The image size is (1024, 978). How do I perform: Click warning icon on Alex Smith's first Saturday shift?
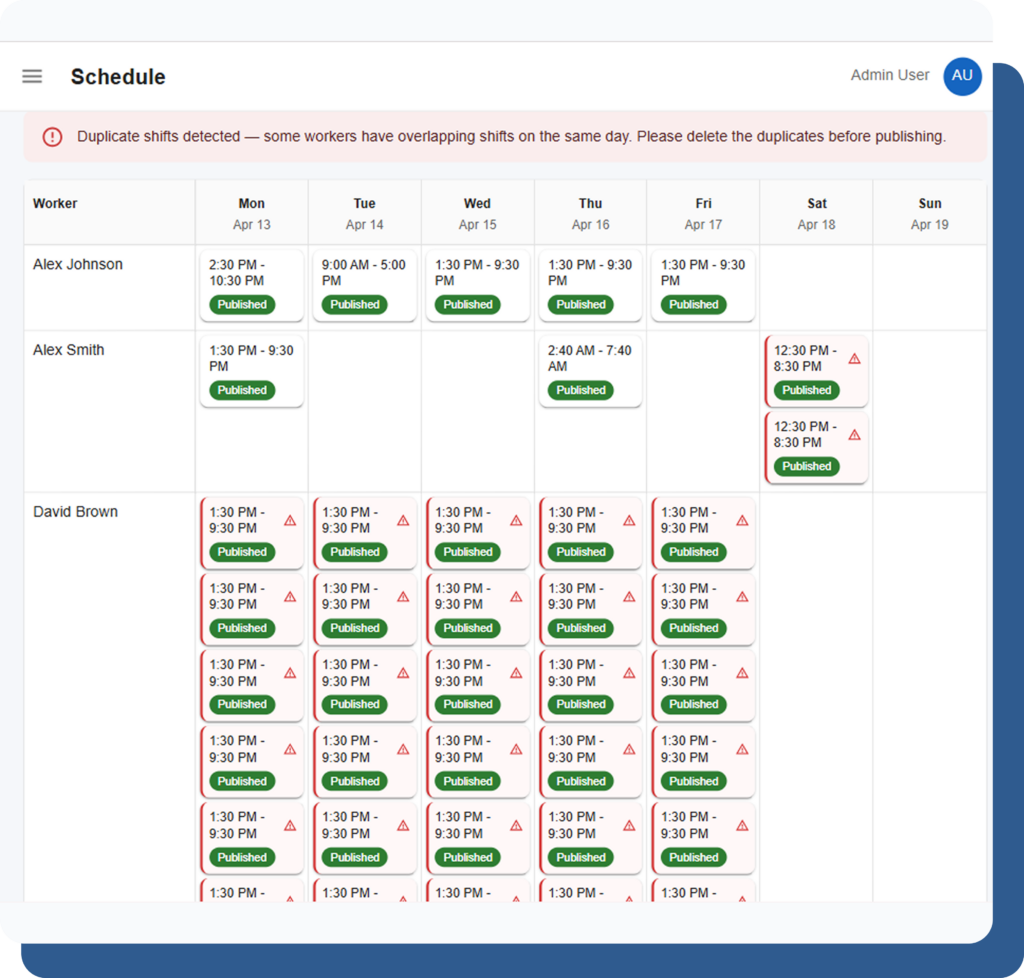(854, 359)
